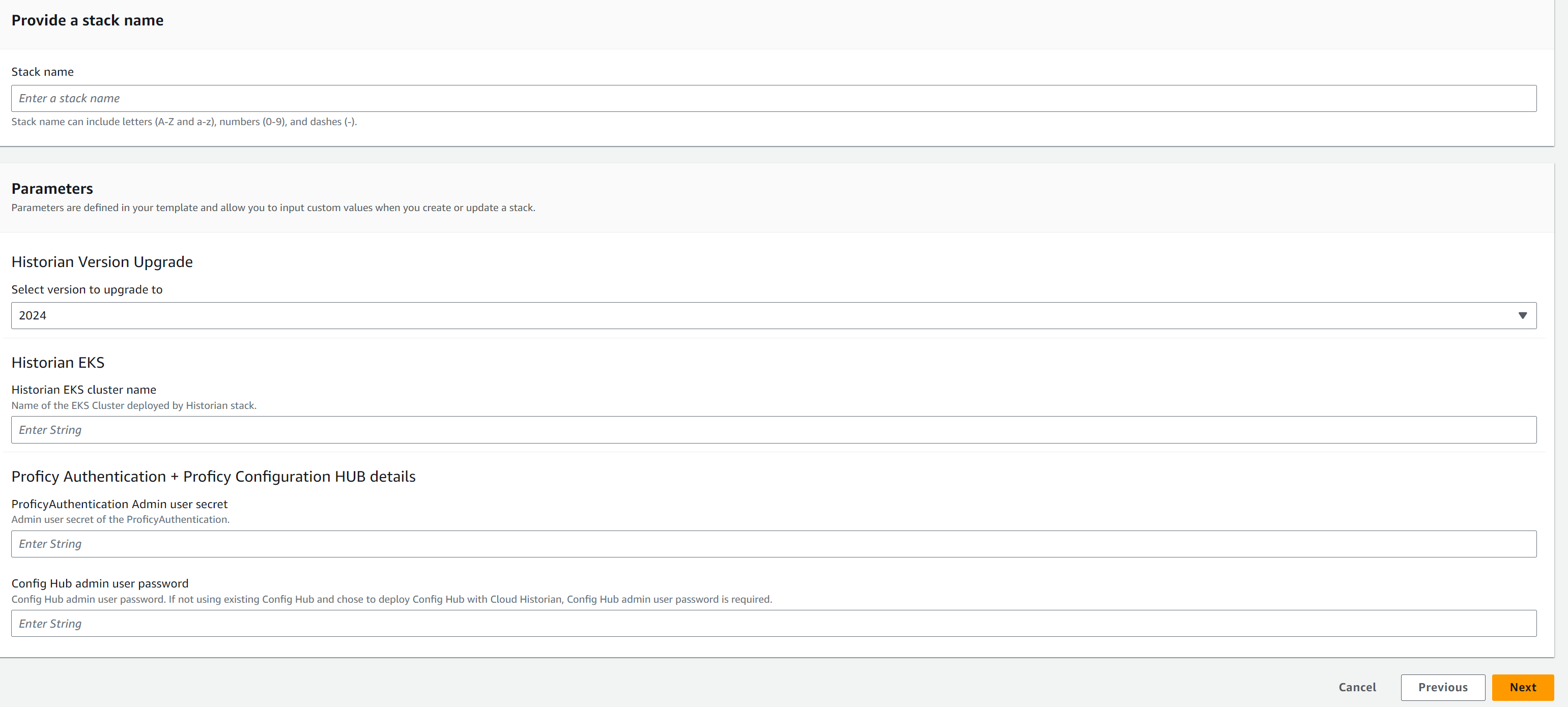Click the Stack name input field
This screenshot has height=707, width=1568.
pyautogui.click(x=774, y=99)
